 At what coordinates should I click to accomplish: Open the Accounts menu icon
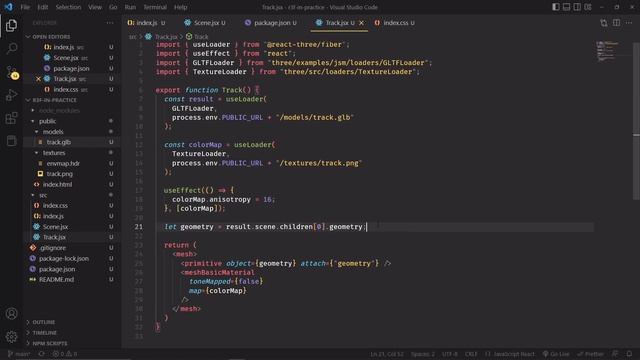tap(11, 313)
